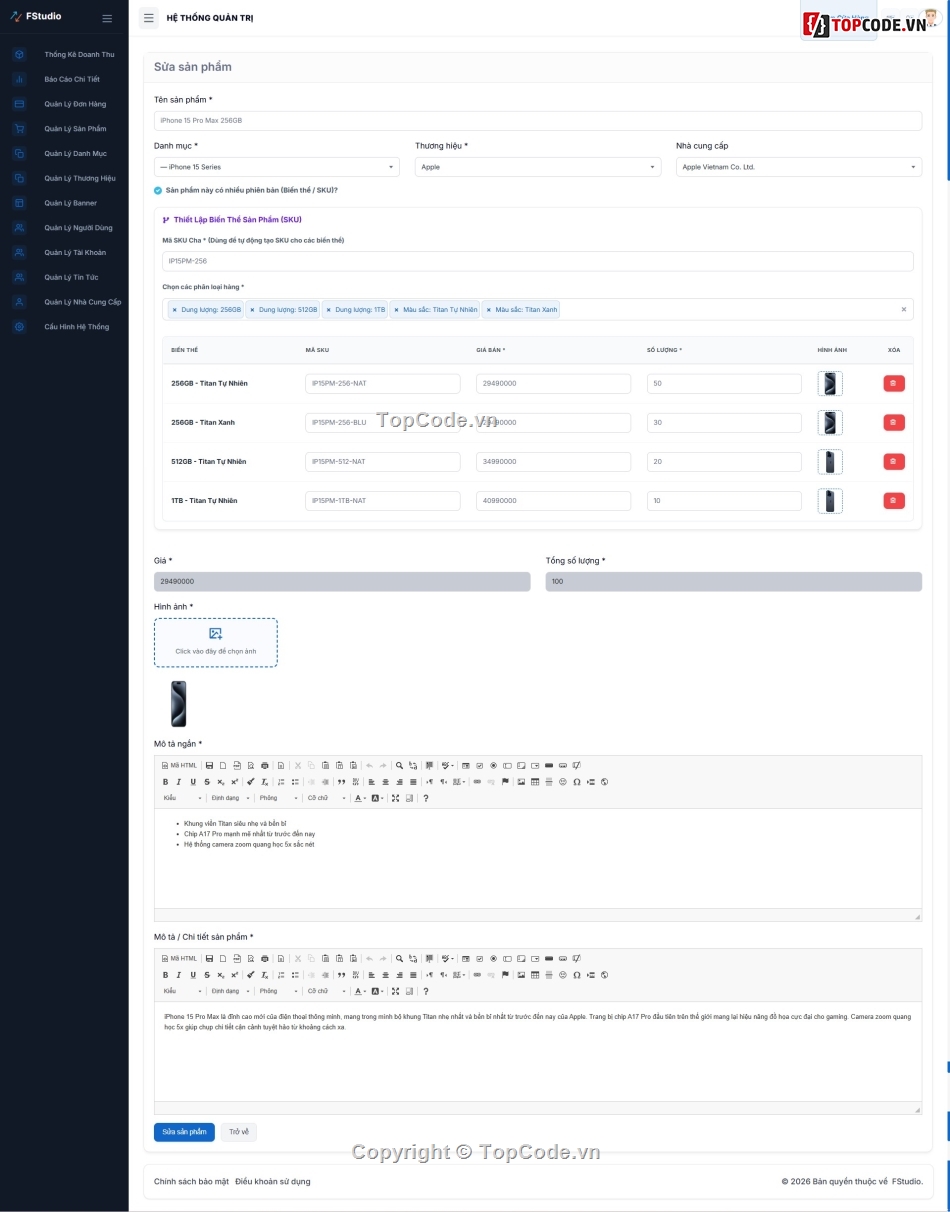
Task: Save icon in product details editor toolbar
Action: [x=209, y=958]
